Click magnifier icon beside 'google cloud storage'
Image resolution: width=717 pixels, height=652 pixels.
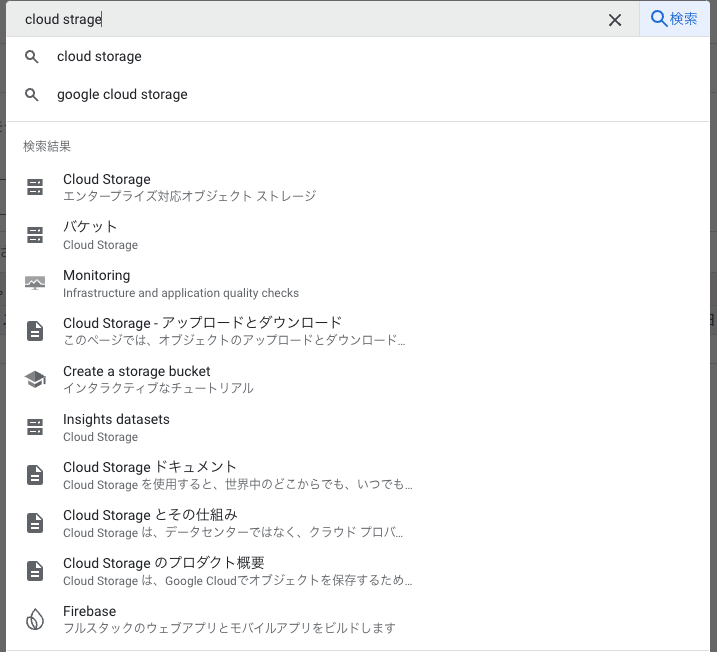coord(32,95)
